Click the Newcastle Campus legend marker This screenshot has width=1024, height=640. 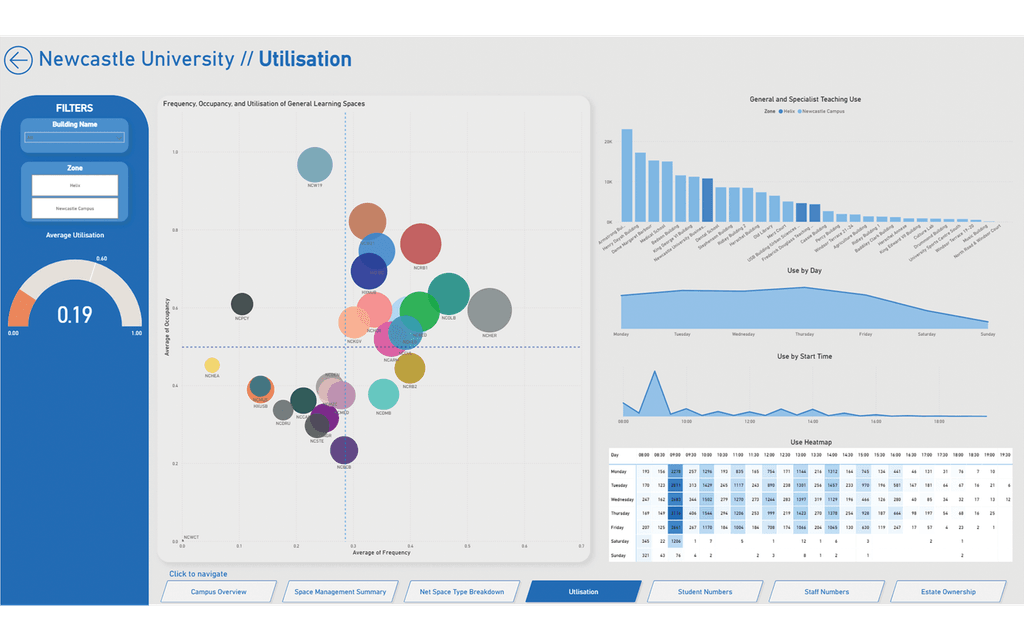coord(799,112)
